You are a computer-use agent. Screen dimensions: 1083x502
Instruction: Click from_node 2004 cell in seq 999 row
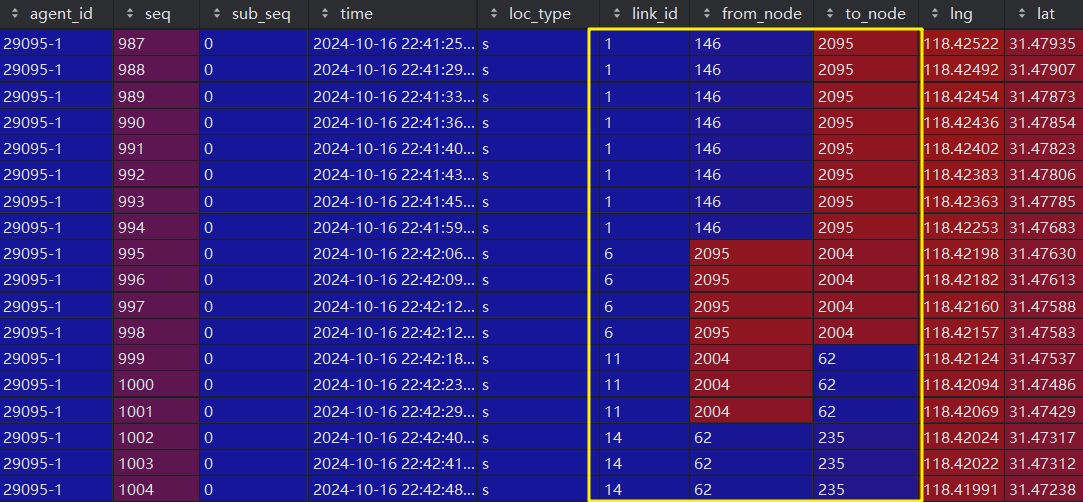(x=751, y=358)
